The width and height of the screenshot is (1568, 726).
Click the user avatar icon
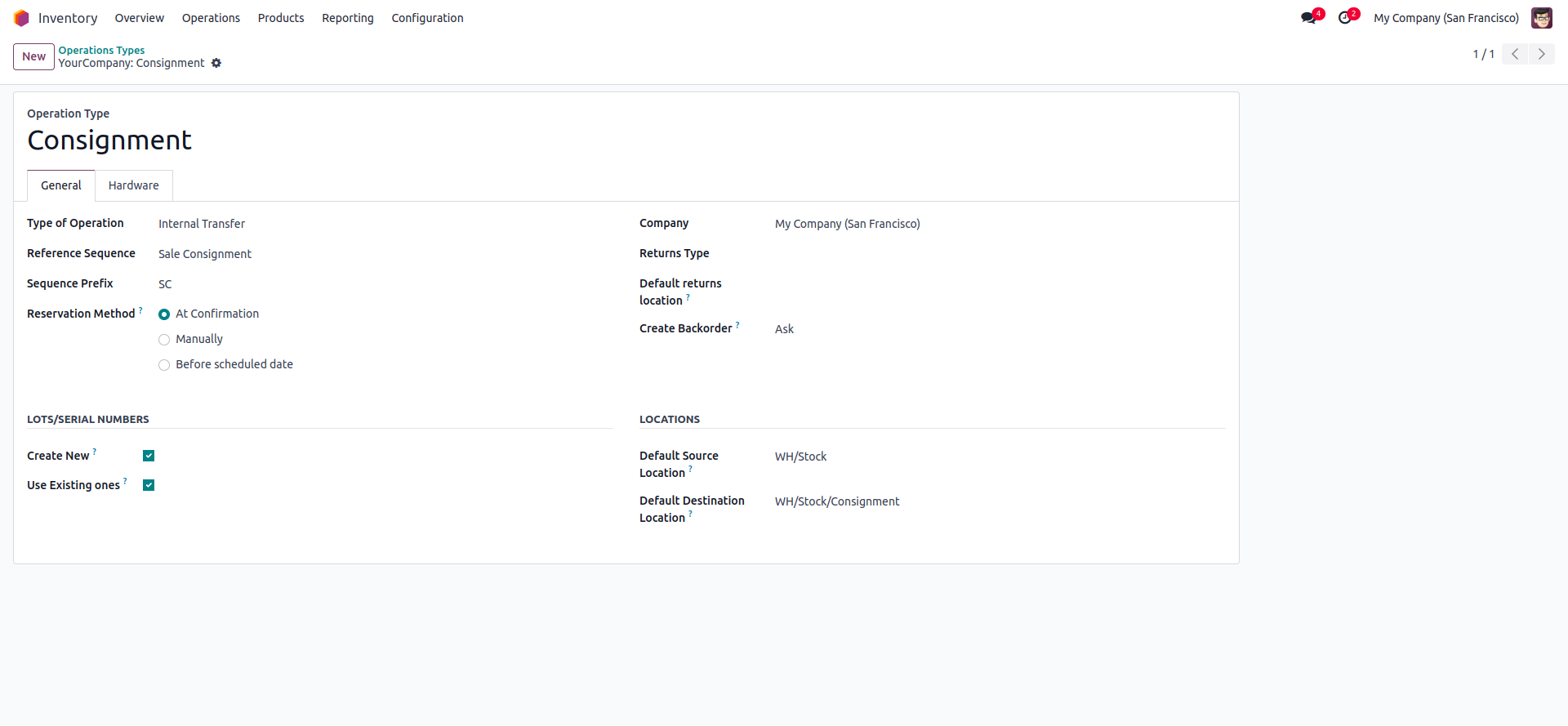1541,18
